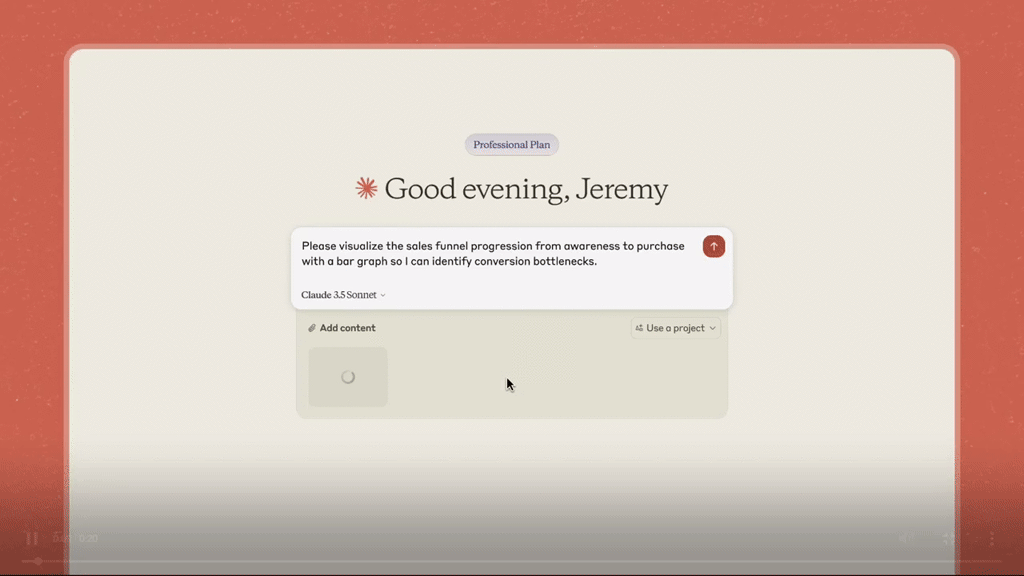The height and width of the screenshot is (576, 1024).
Task: Pause the video with the pause button
Action: (x=32, y=539)
